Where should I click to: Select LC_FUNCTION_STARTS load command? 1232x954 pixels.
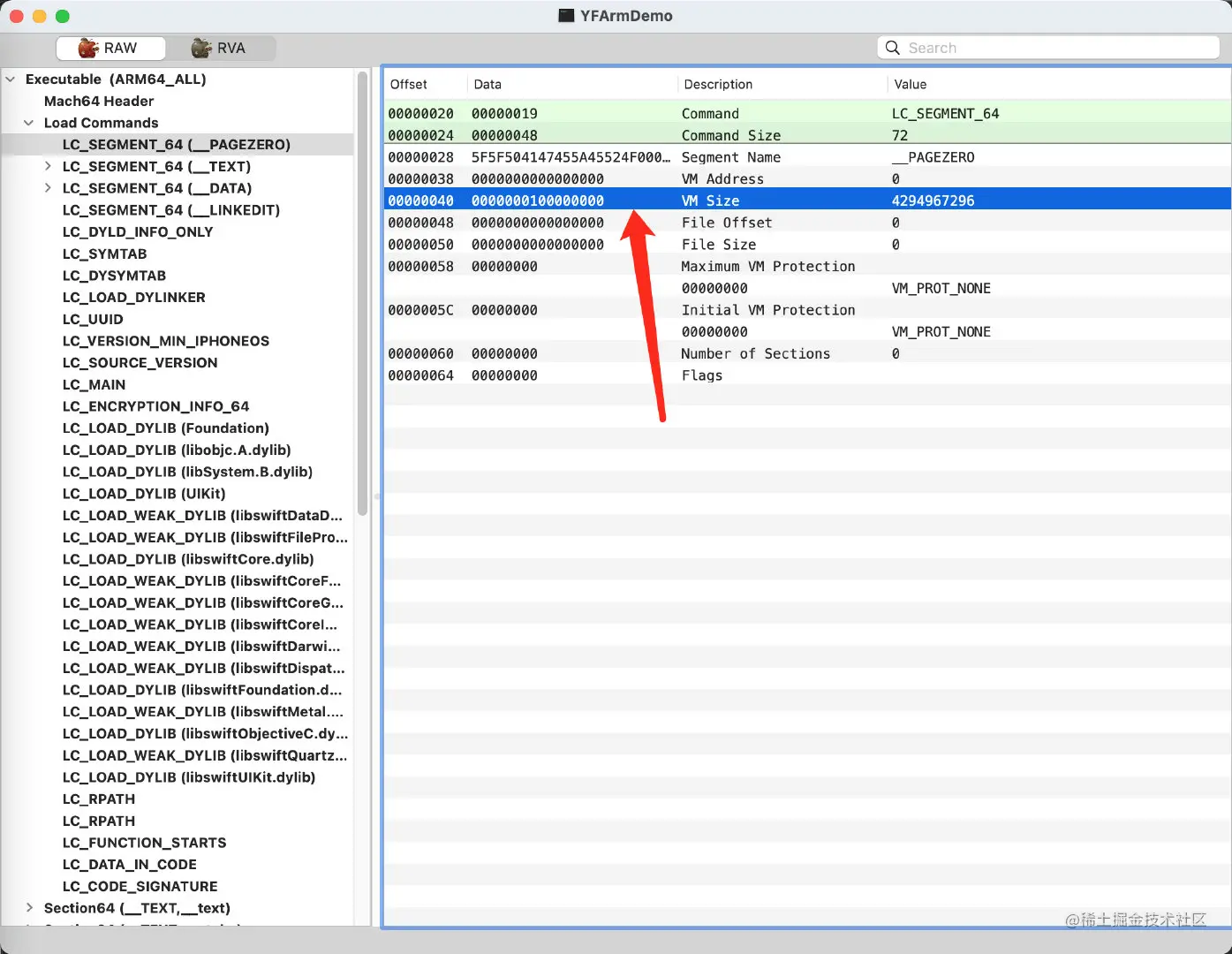[144, 843]
